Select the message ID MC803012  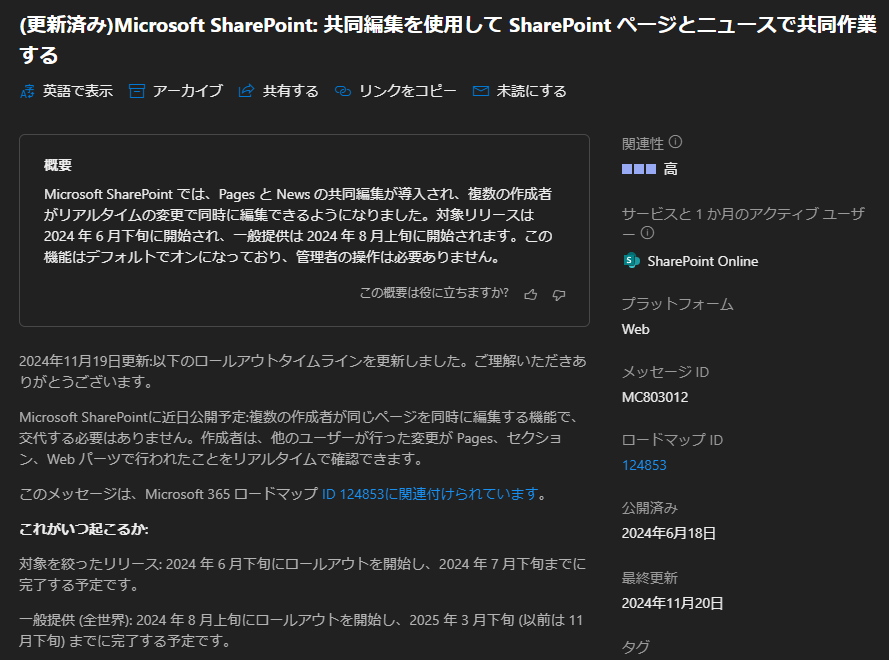pos(655,397)
